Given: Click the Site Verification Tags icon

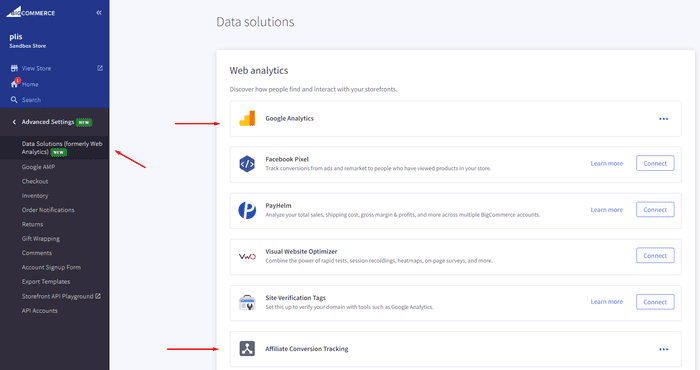Looking at the screenshot, I should (247, 303).
